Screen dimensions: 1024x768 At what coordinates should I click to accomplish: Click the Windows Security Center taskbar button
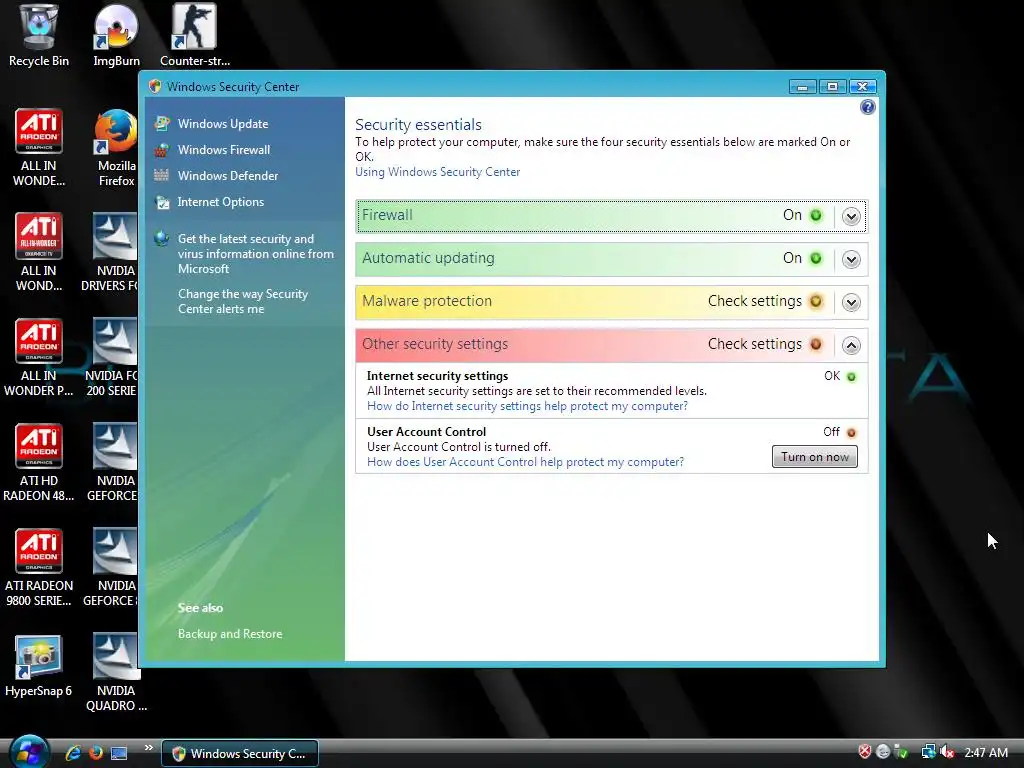[x=240, y=753]
